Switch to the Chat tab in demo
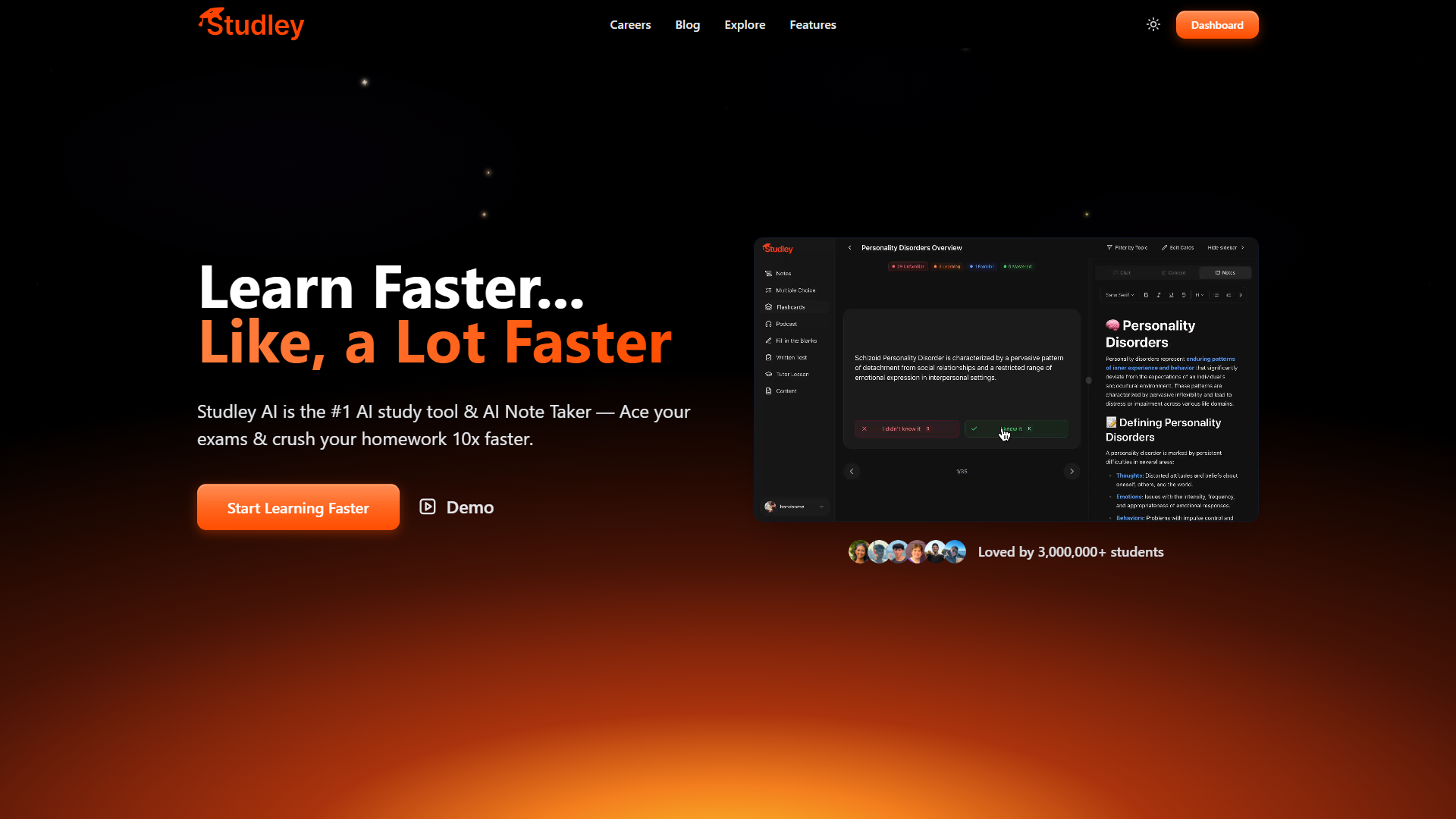 point(1122,273)
